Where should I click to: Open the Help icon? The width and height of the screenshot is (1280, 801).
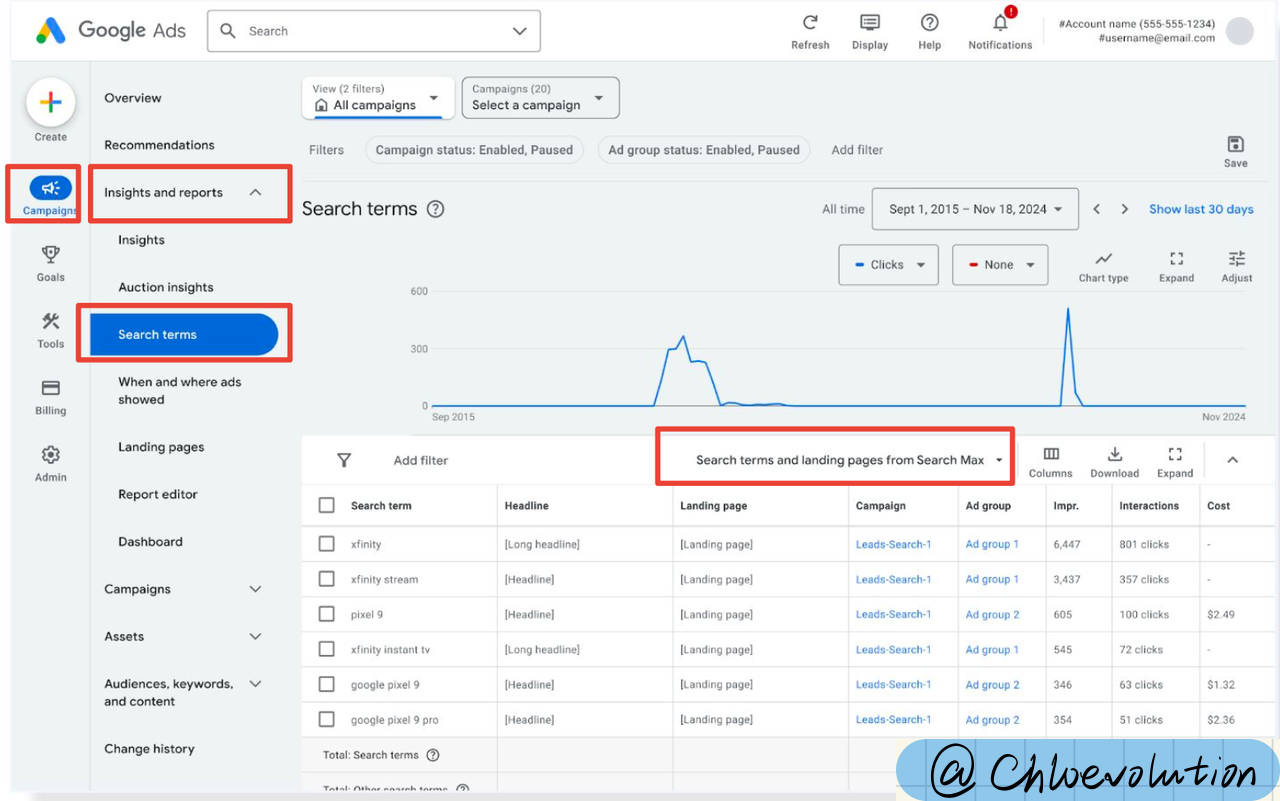pos(929,23)
